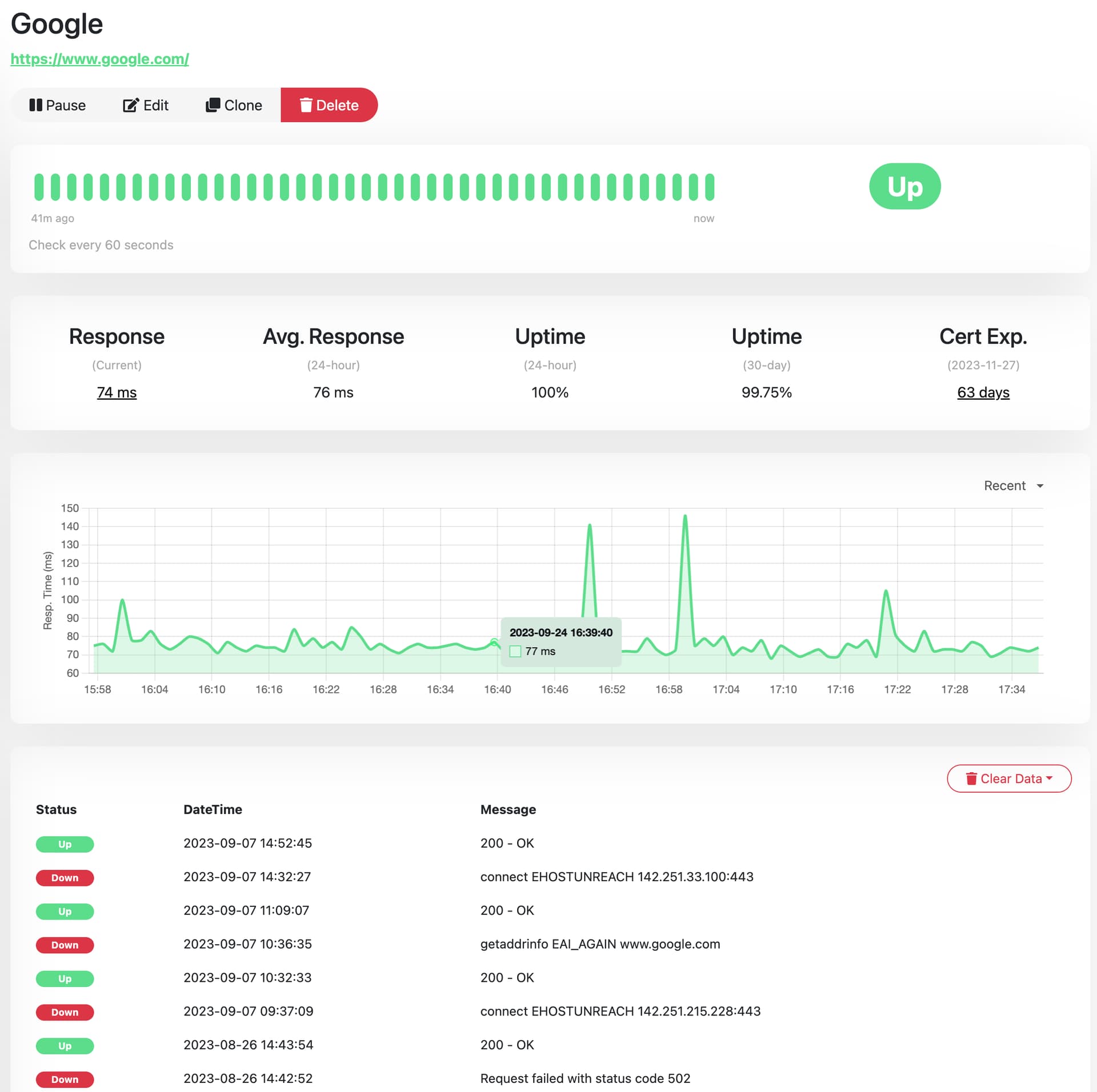Click the Clone copy icon
The width and height of the screenshot is (1097, 1092).
(213, 105)
